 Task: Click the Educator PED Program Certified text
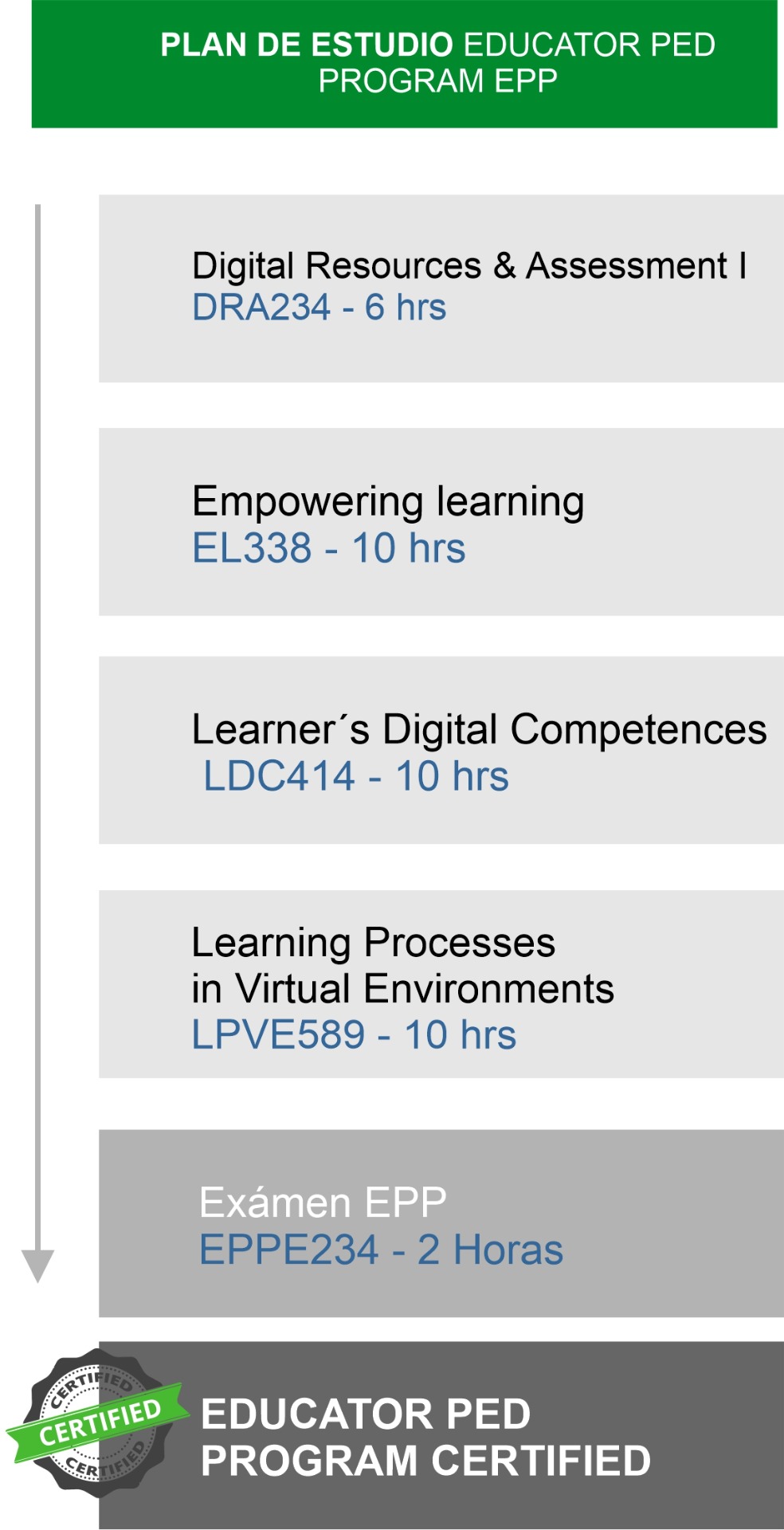425,1438
